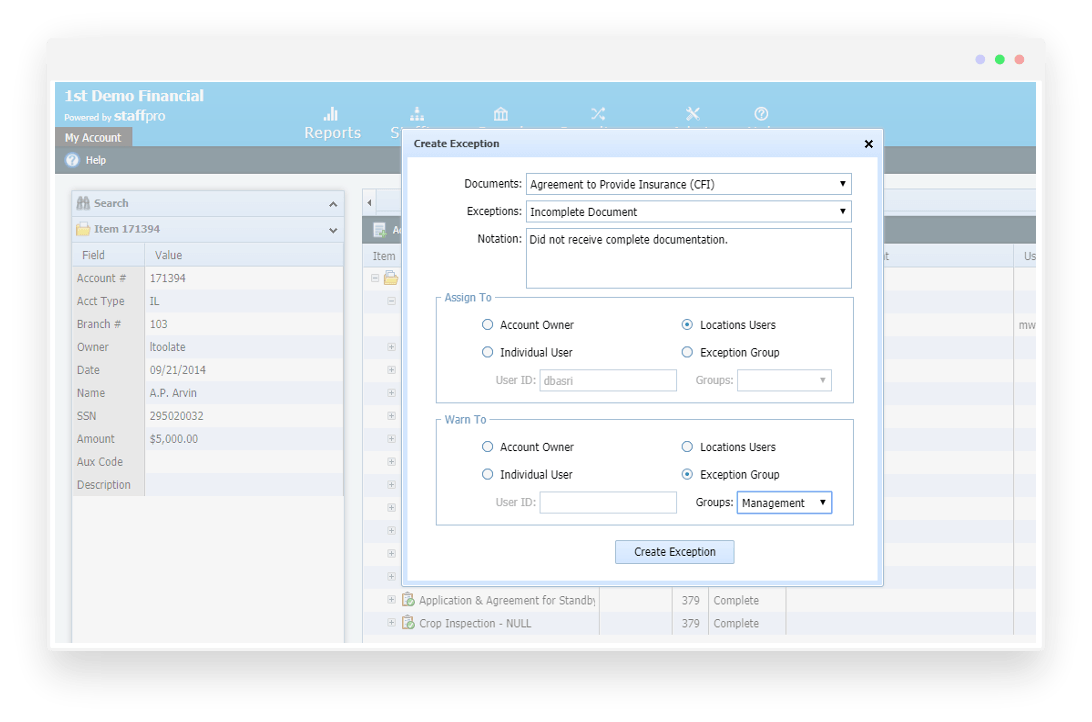Select Account Owner under Warn To
The width and height of the screenshot is (1092, 722).
coord(488,447)
